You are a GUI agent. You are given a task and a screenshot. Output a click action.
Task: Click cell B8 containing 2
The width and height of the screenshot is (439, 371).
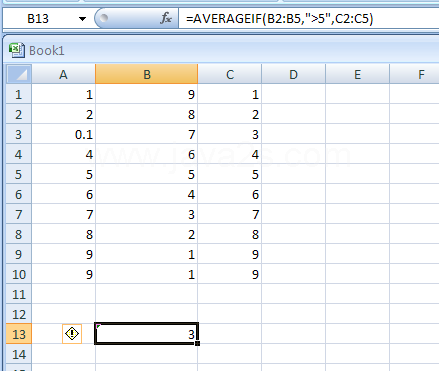[147, 234]
